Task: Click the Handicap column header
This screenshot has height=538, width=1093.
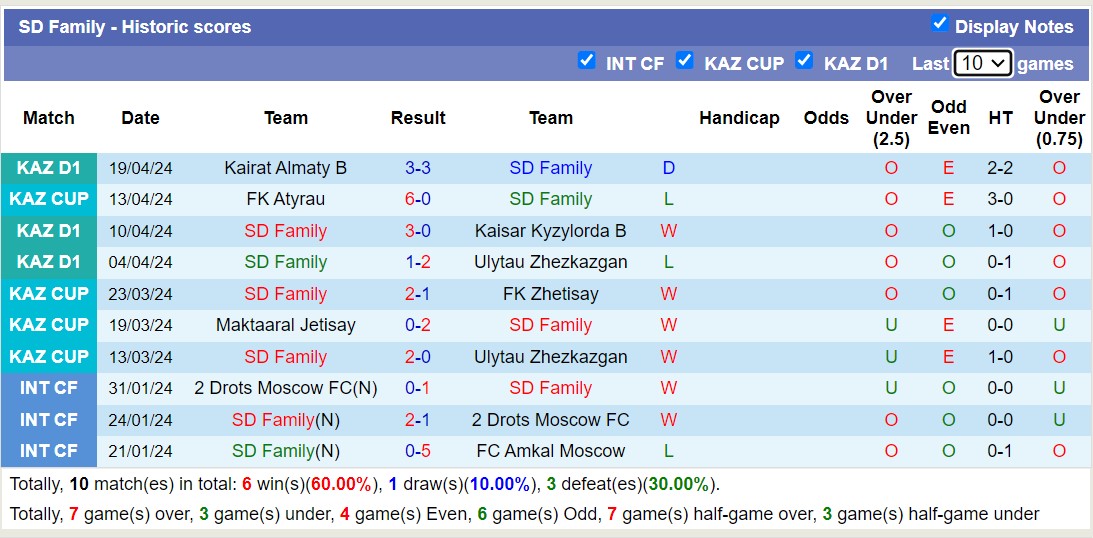Action: click(x=739, y=118)
